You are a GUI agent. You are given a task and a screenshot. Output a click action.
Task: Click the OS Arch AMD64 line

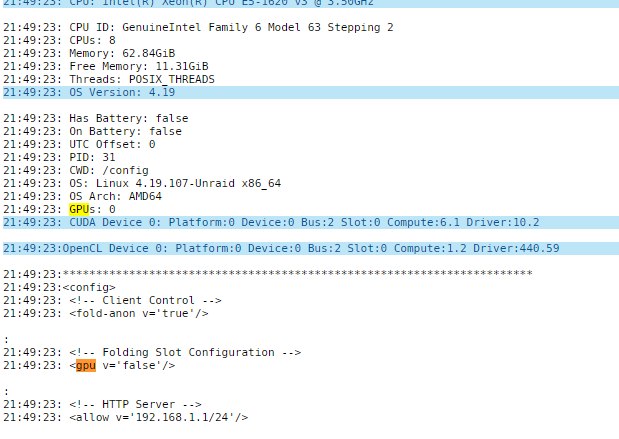point(83,197)
